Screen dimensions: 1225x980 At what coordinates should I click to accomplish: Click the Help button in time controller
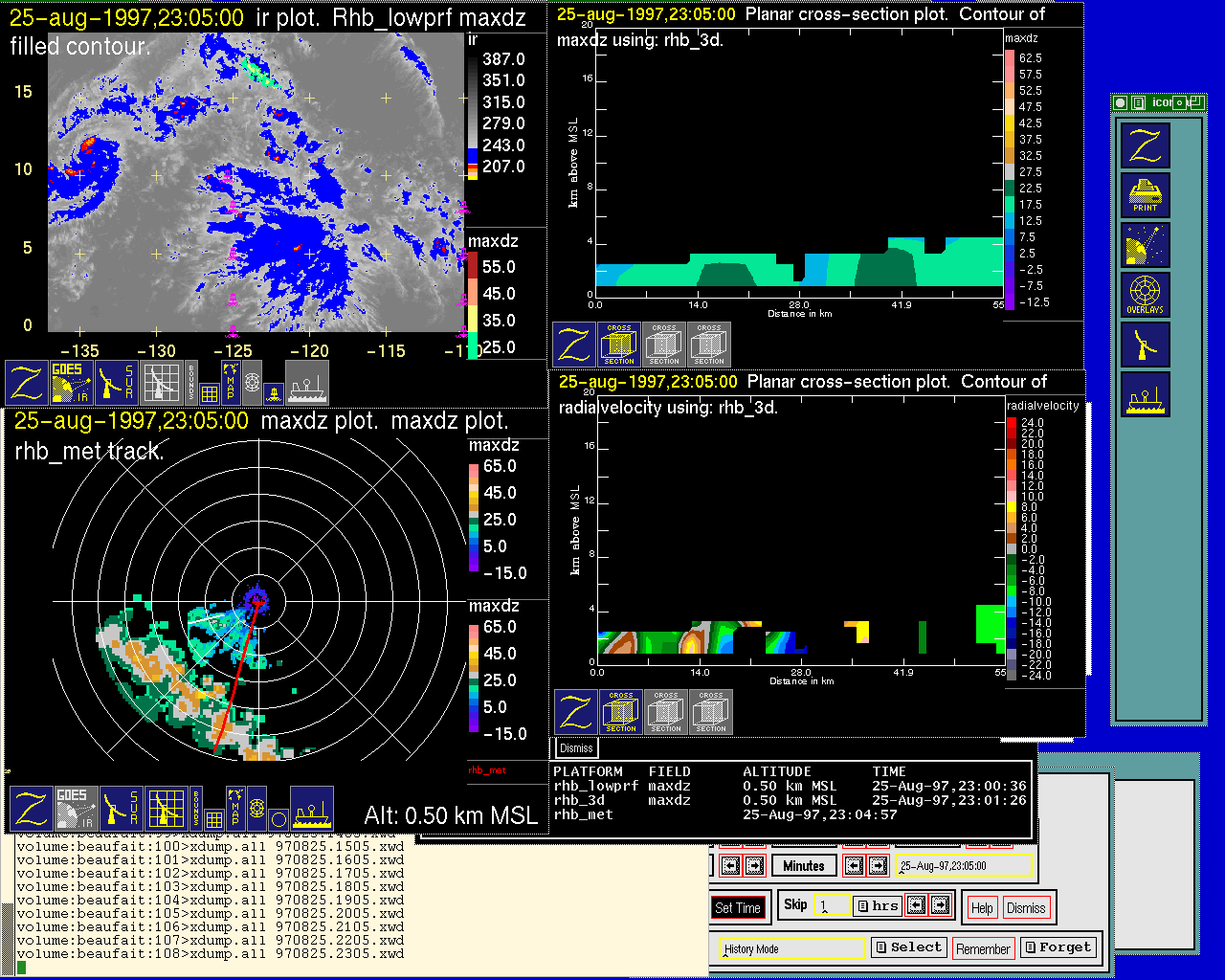[982, 907]
